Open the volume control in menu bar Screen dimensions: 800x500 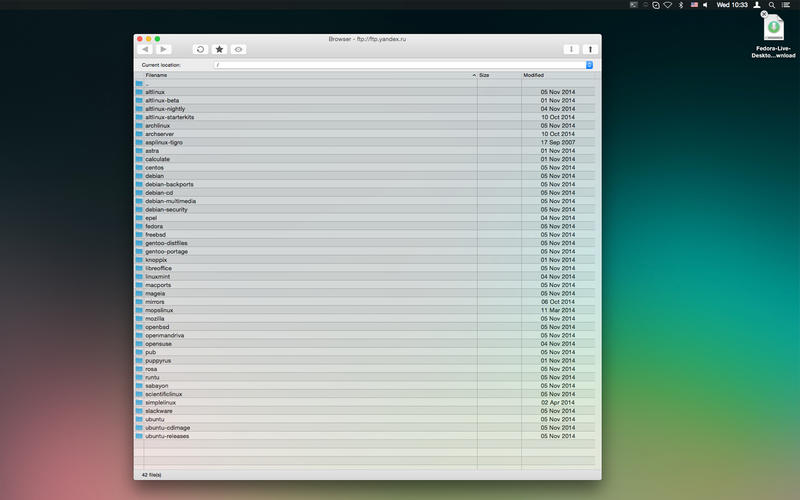pyautogui.click(x=704, y=5)
